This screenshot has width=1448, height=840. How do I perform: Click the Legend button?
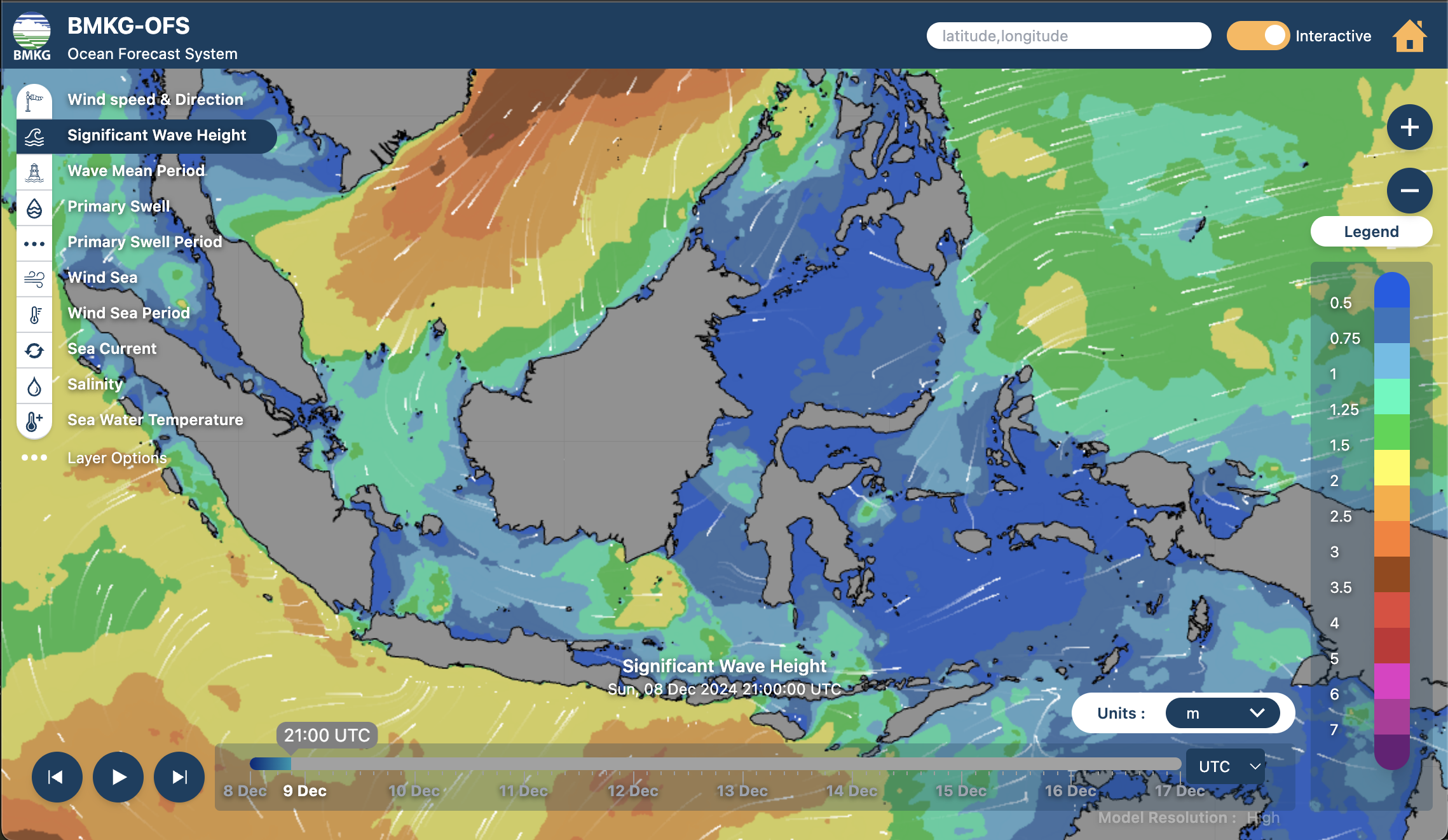(1371, 231)
